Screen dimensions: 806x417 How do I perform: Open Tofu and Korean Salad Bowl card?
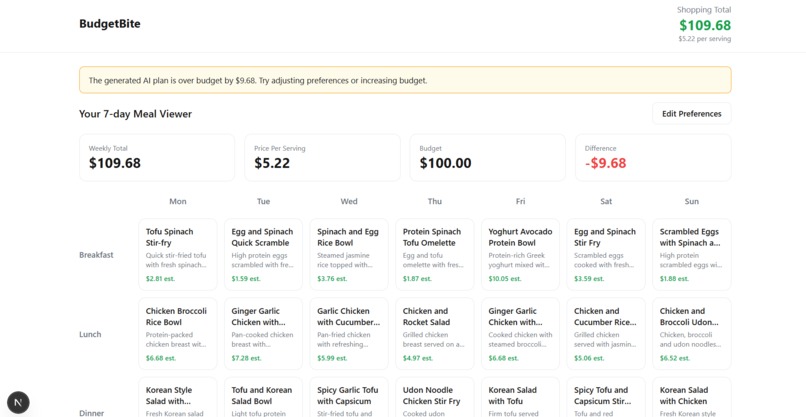pos(263,397)
